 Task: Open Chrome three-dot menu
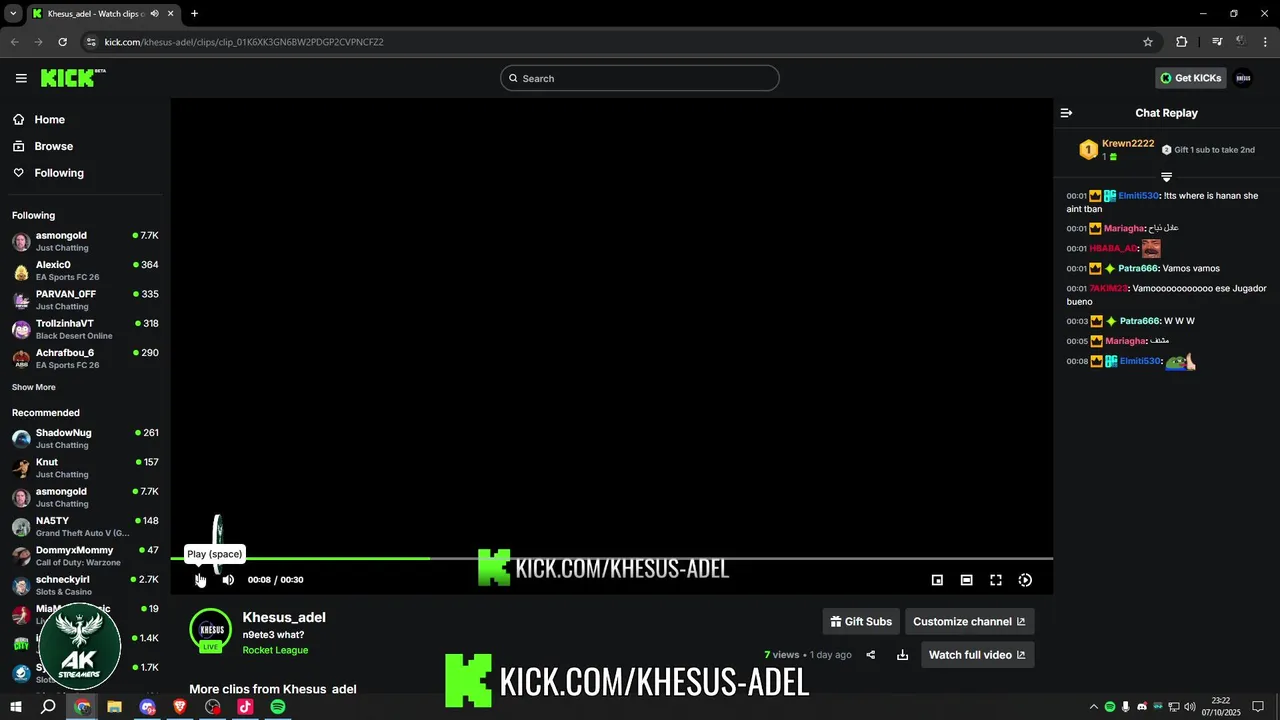(1266, 42)
